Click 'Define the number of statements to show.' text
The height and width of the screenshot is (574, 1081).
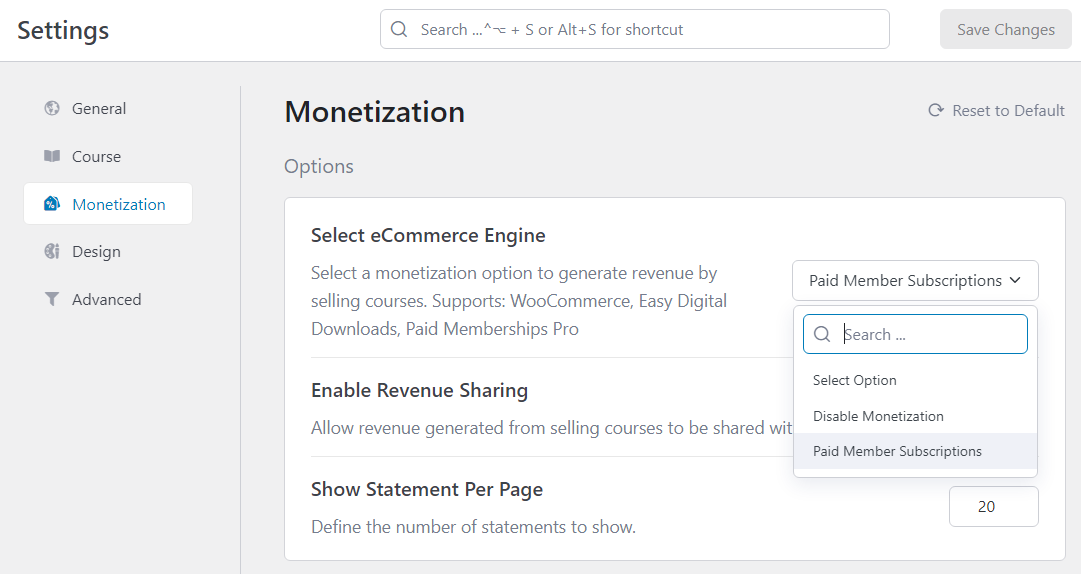(473, 527)
